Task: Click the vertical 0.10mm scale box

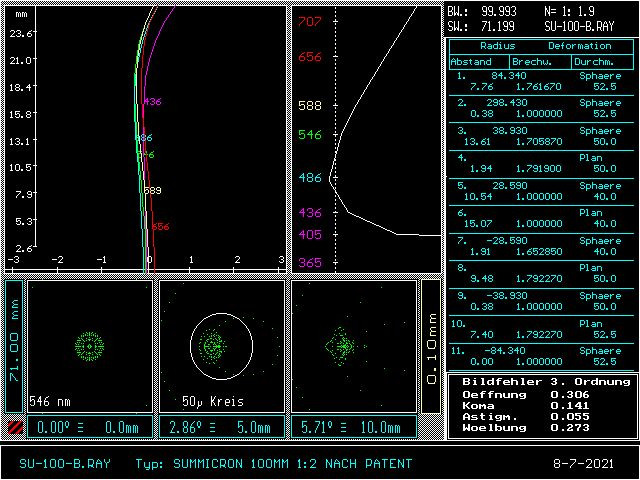Action: (x=431, y=345)
